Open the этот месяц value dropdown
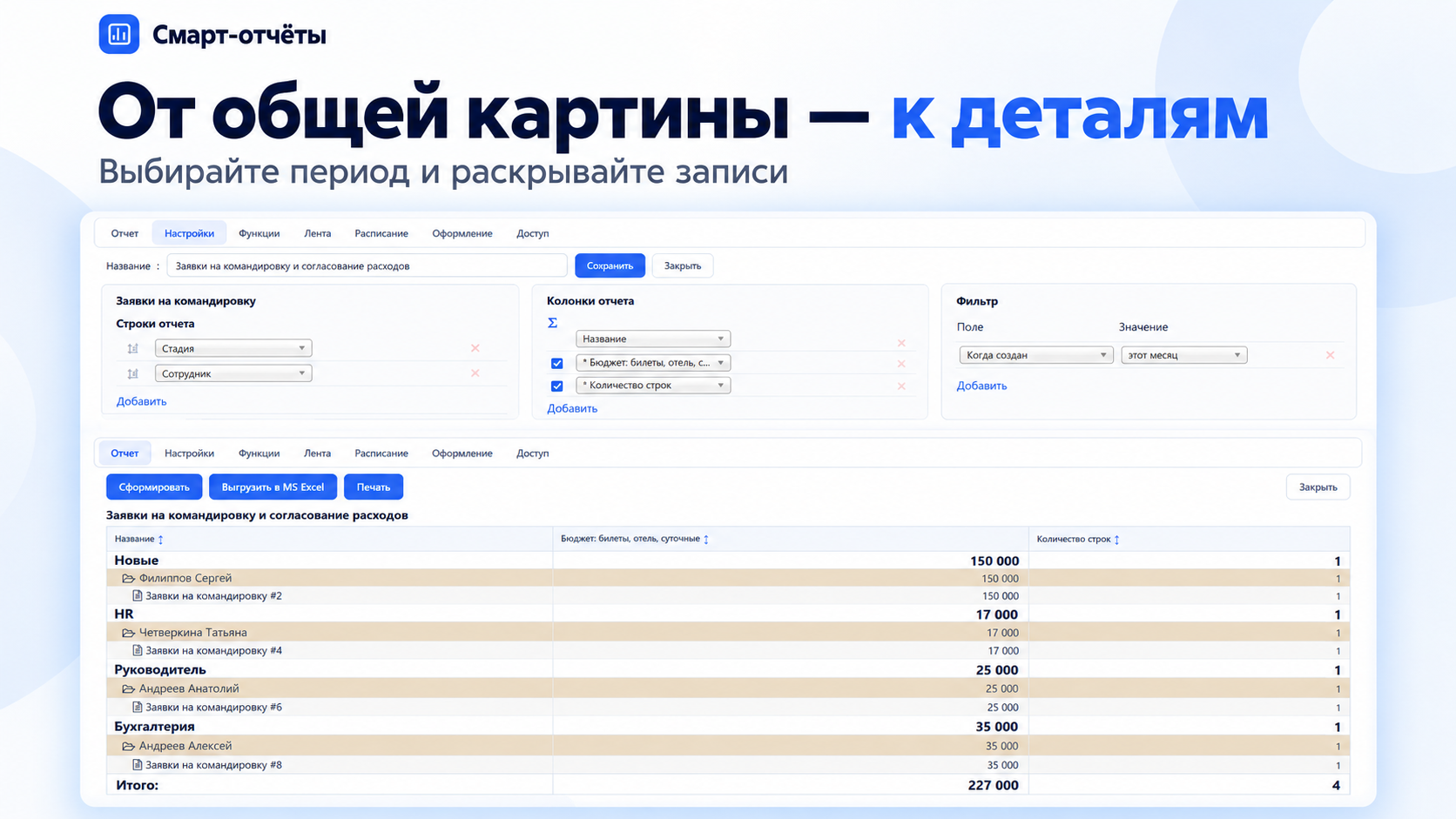This screenshot has width=1456, height=819. (1184, 355)
